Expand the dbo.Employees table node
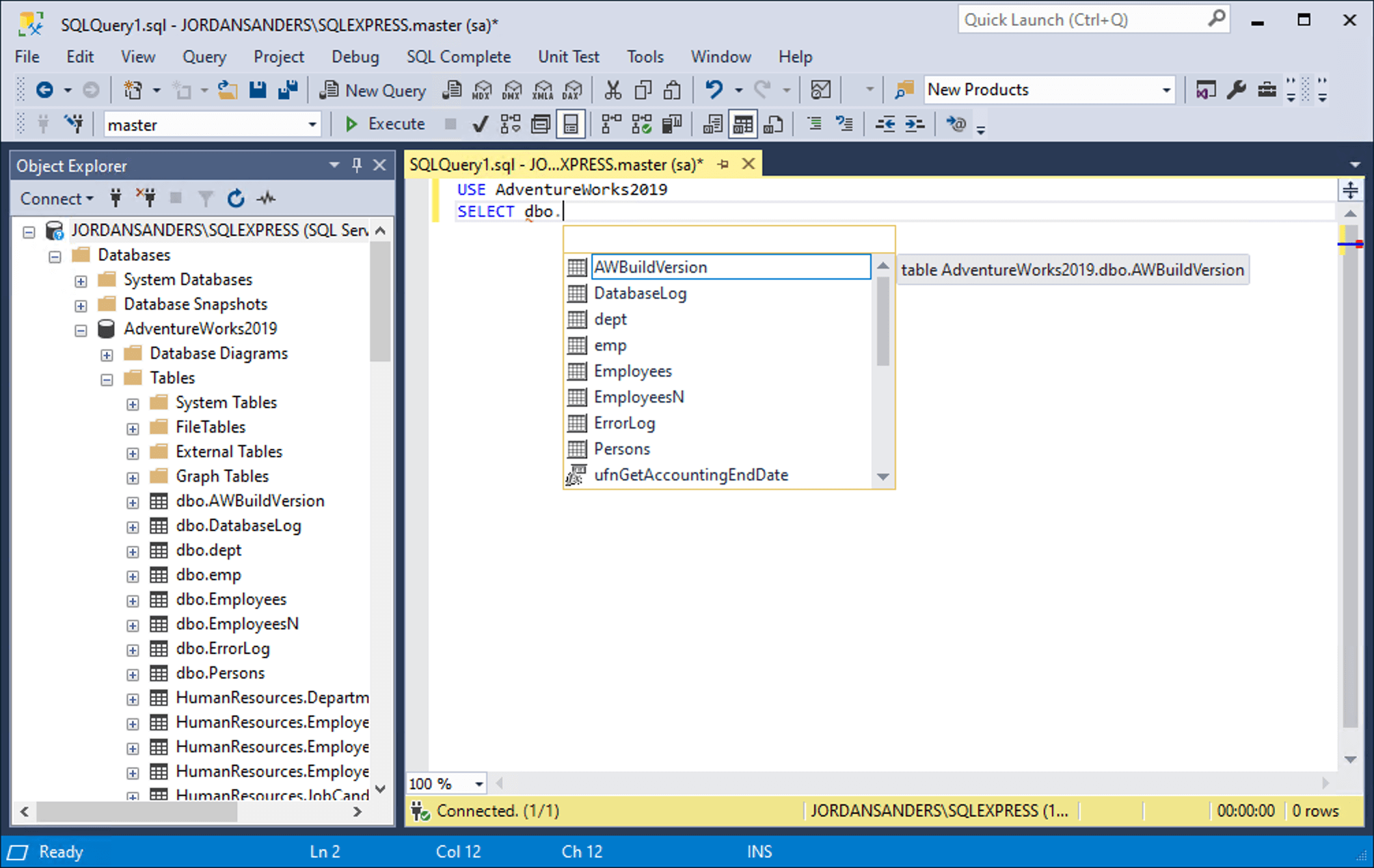The image size is (1374, 868). [x=133, y=600]
